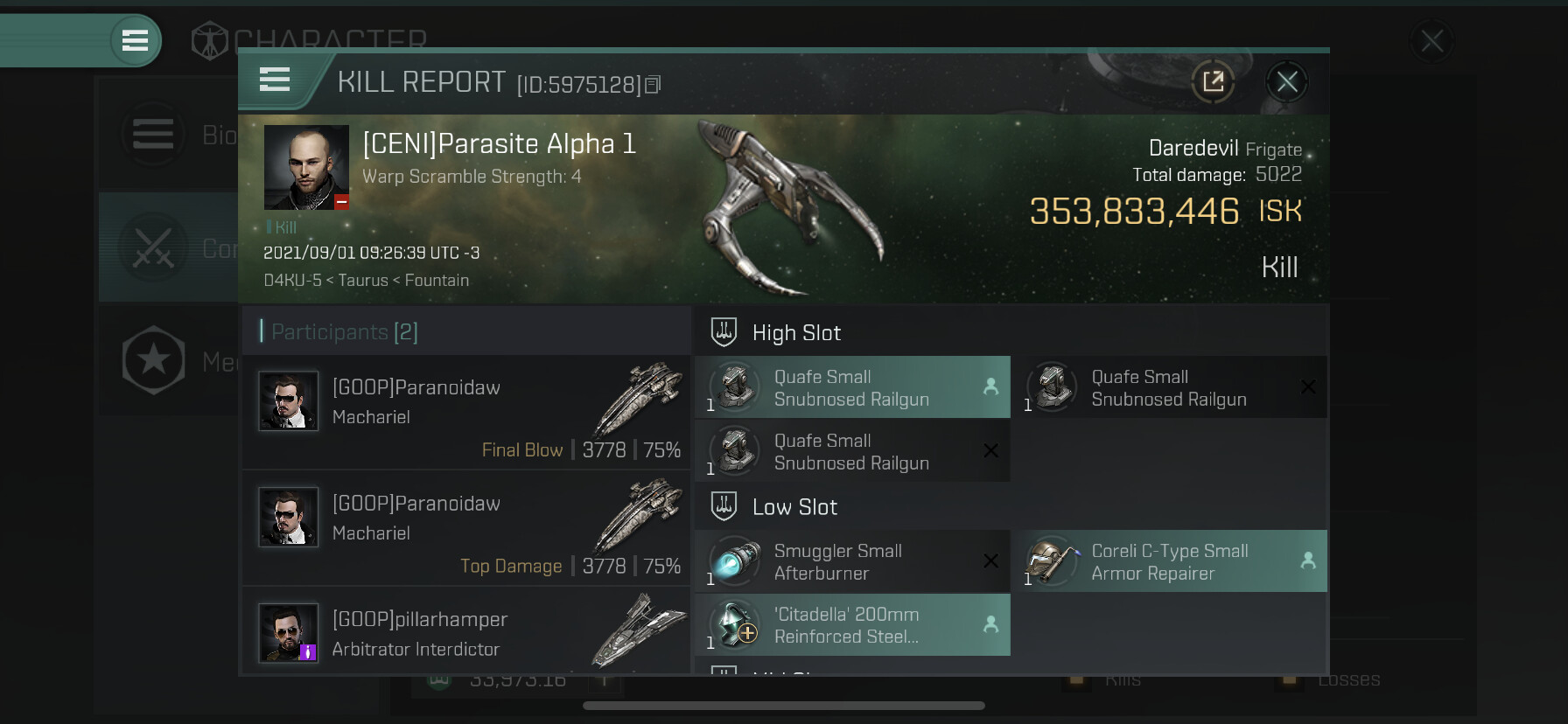This screenshot has height=724, width=1568.
Task: Open the main menu button at top left
Action: 135,40
